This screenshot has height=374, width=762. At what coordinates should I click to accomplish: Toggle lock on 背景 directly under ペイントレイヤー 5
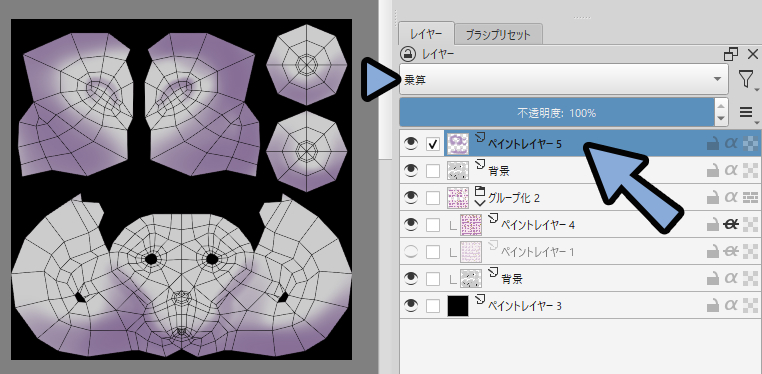[x=712, y=170]
